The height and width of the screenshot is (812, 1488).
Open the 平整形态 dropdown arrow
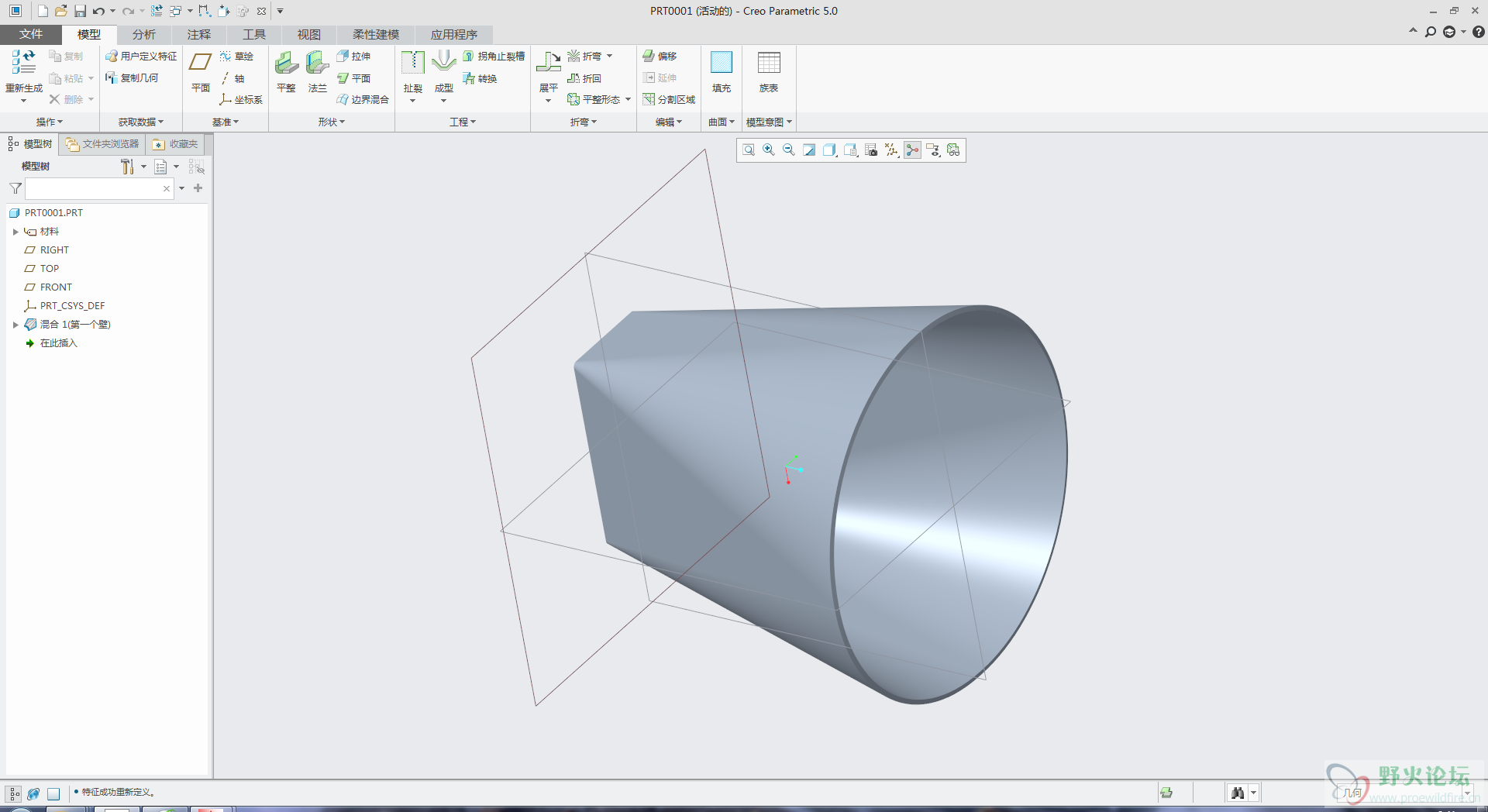(x=628, y=100)
